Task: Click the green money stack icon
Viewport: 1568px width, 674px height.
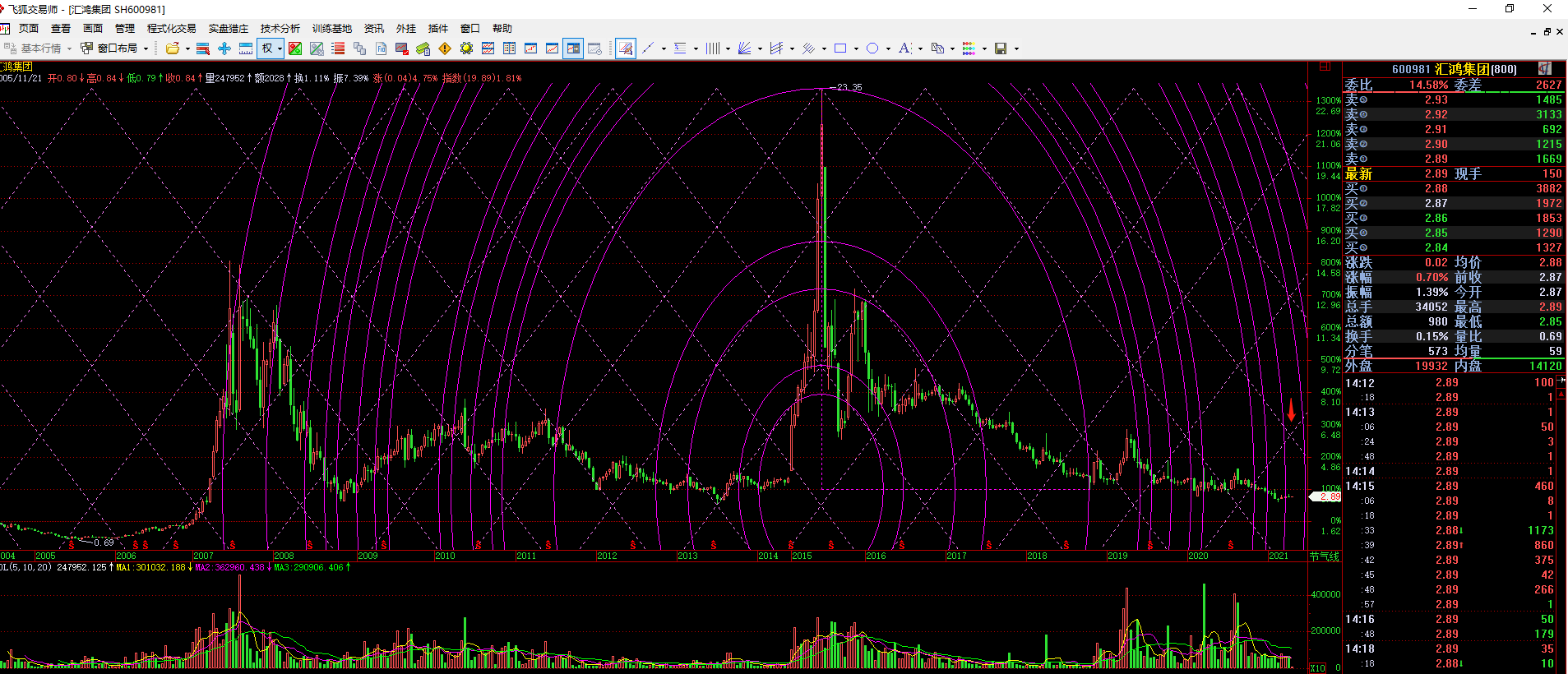Action: coord(423,48)
